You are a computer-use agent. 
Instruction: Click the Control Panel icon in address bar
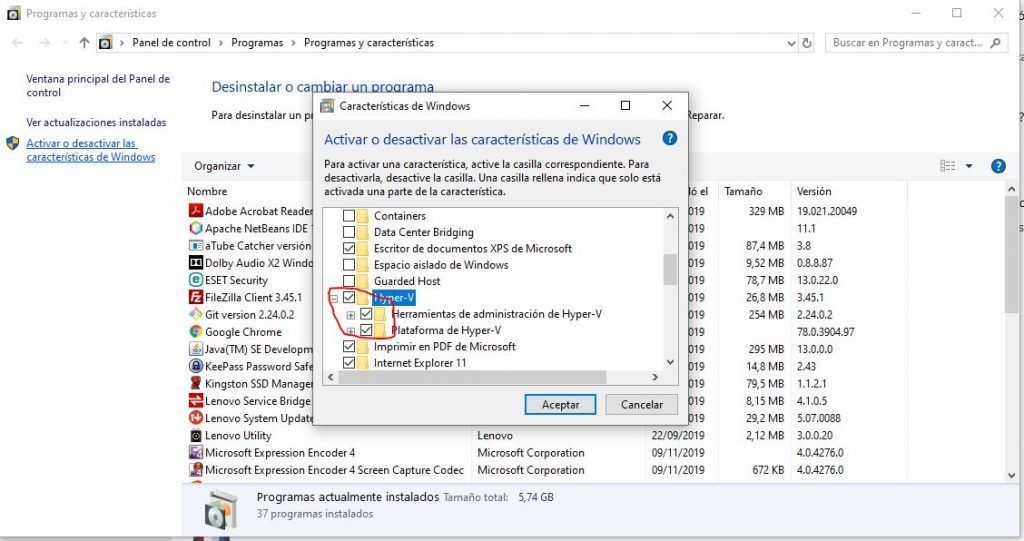[105, 43]
